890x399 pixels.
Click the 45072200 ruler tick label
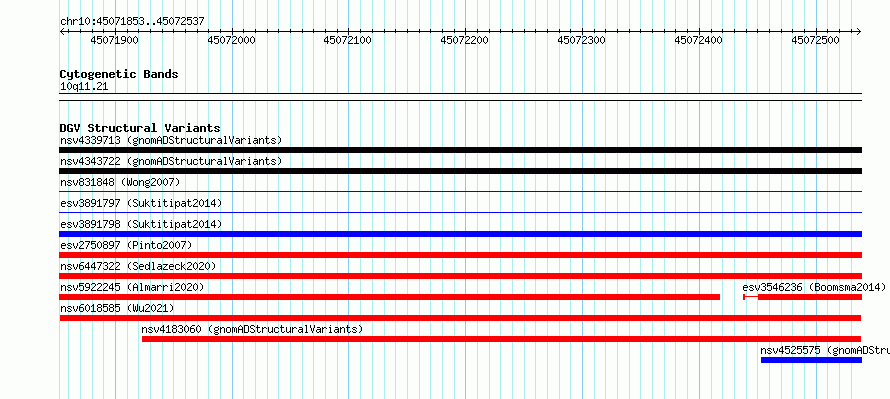pos(464,40)
